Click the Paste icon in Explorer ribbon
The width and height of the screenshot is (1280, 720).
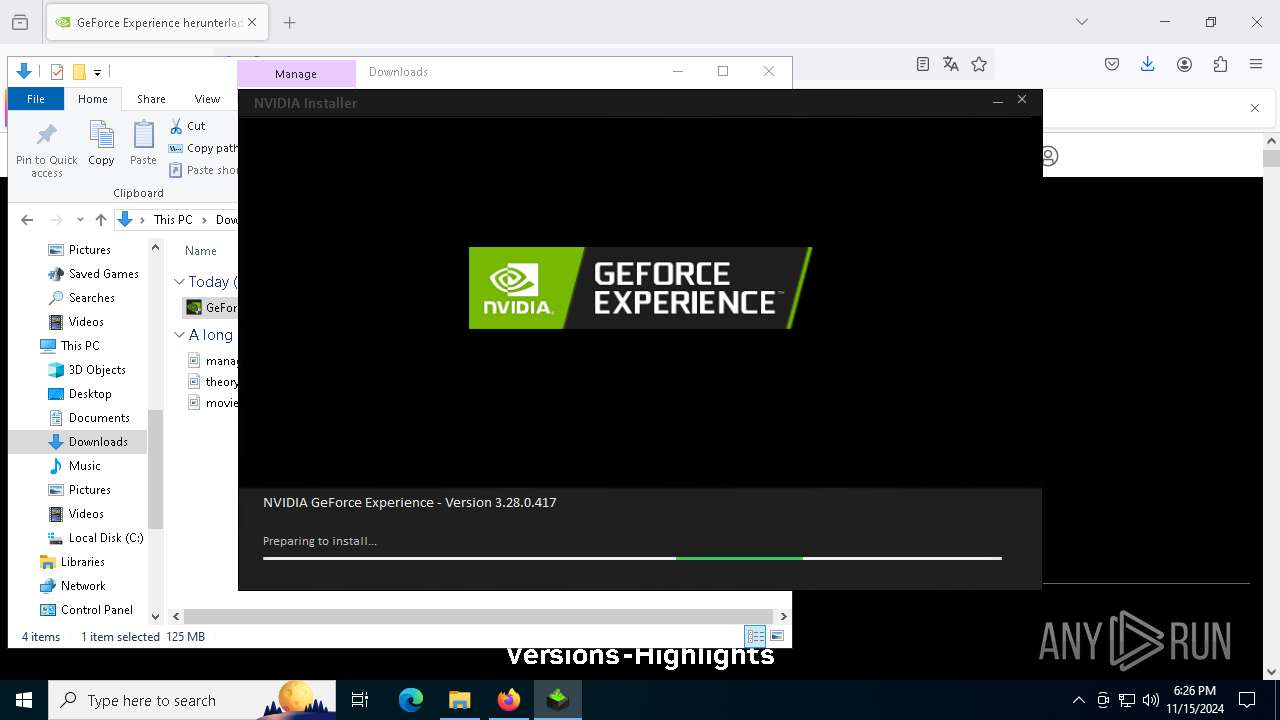143,143
